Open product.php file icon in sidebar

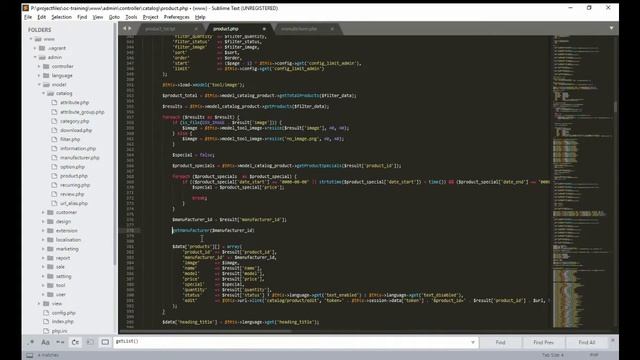point(54,176)
